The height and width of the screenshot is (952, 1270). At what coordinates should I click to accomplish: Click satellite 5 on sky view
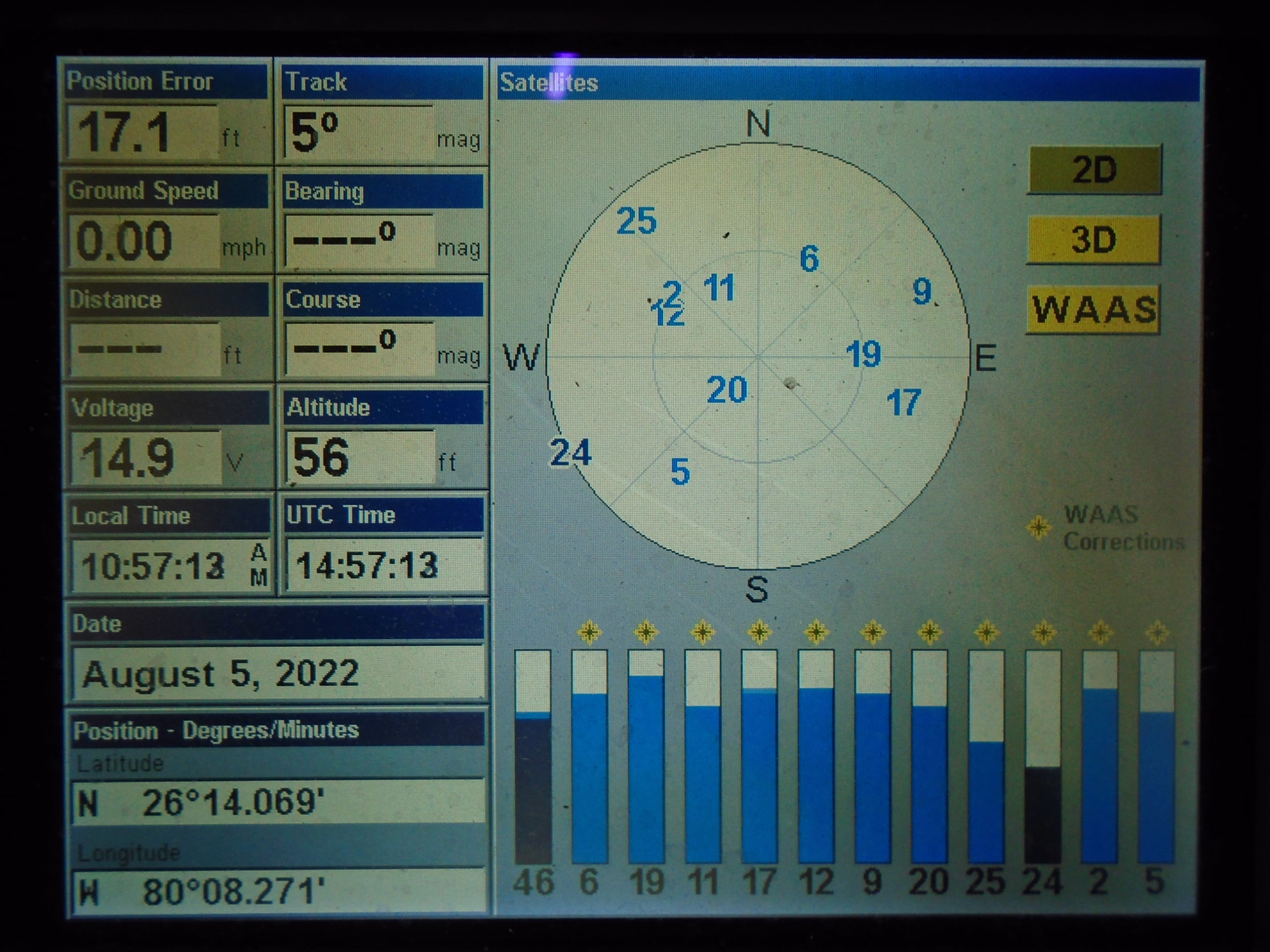[680, 472]
